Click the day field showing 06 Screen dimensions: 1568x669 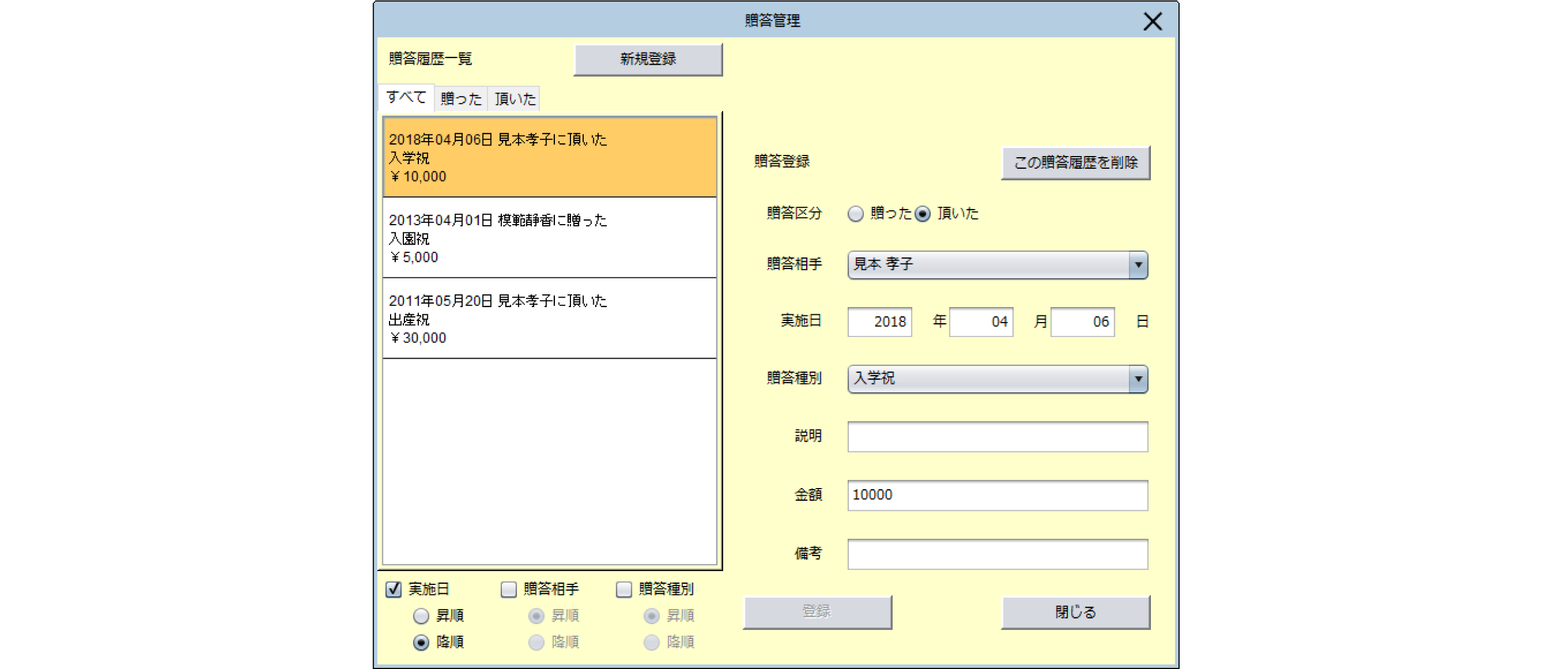click(x=1082, y=321)
